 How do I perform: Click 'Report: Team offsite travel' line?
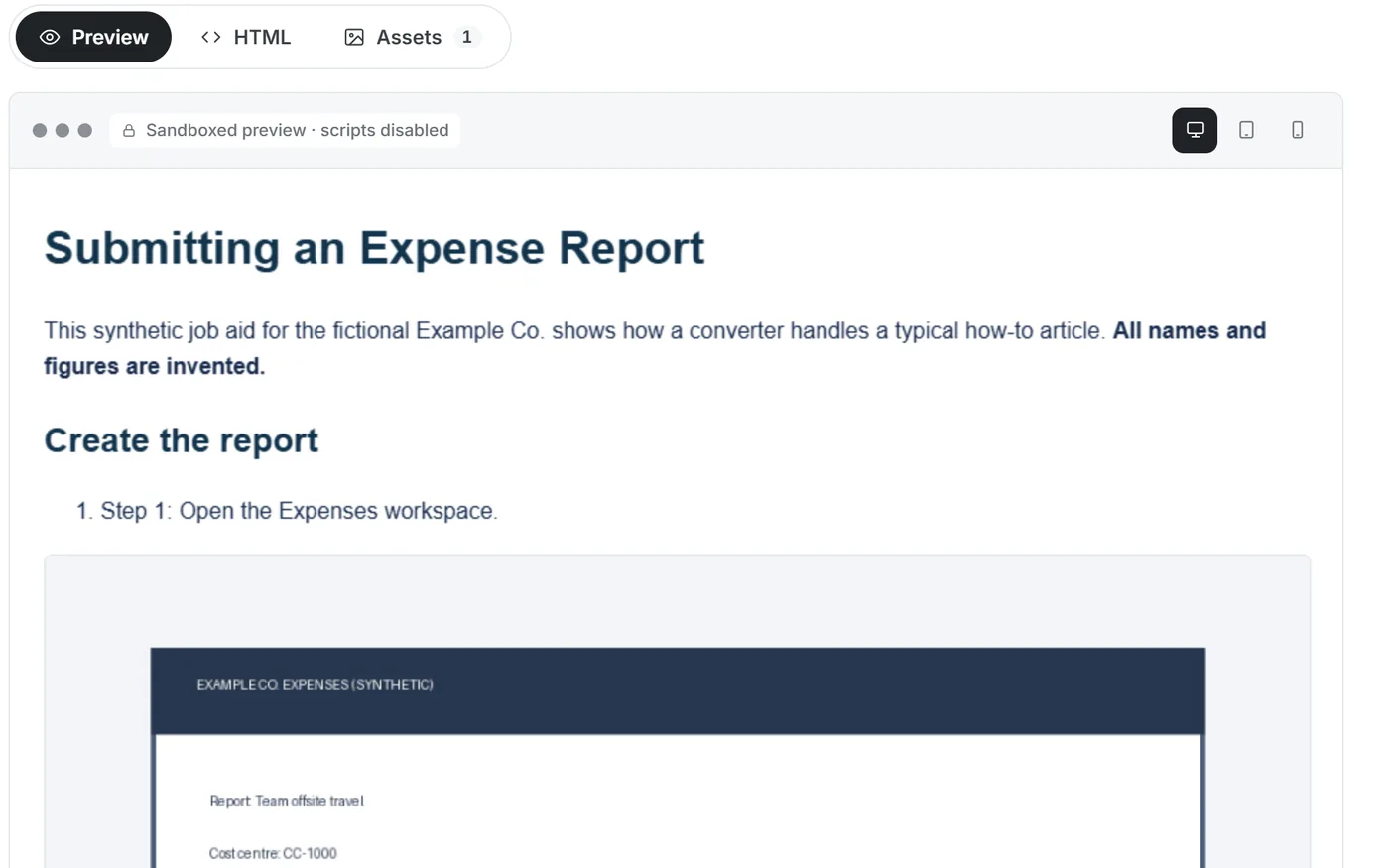(287, 801)
